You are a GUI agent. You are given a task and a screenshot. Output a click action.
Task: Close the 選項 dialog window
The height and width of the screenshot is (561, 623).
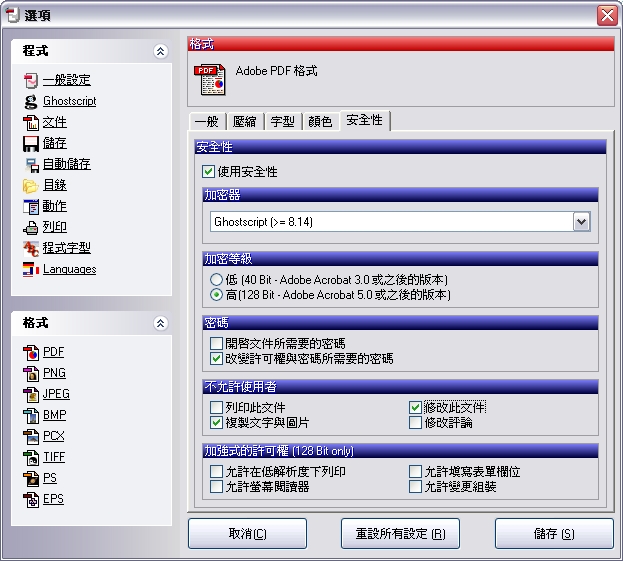[607, 16]
